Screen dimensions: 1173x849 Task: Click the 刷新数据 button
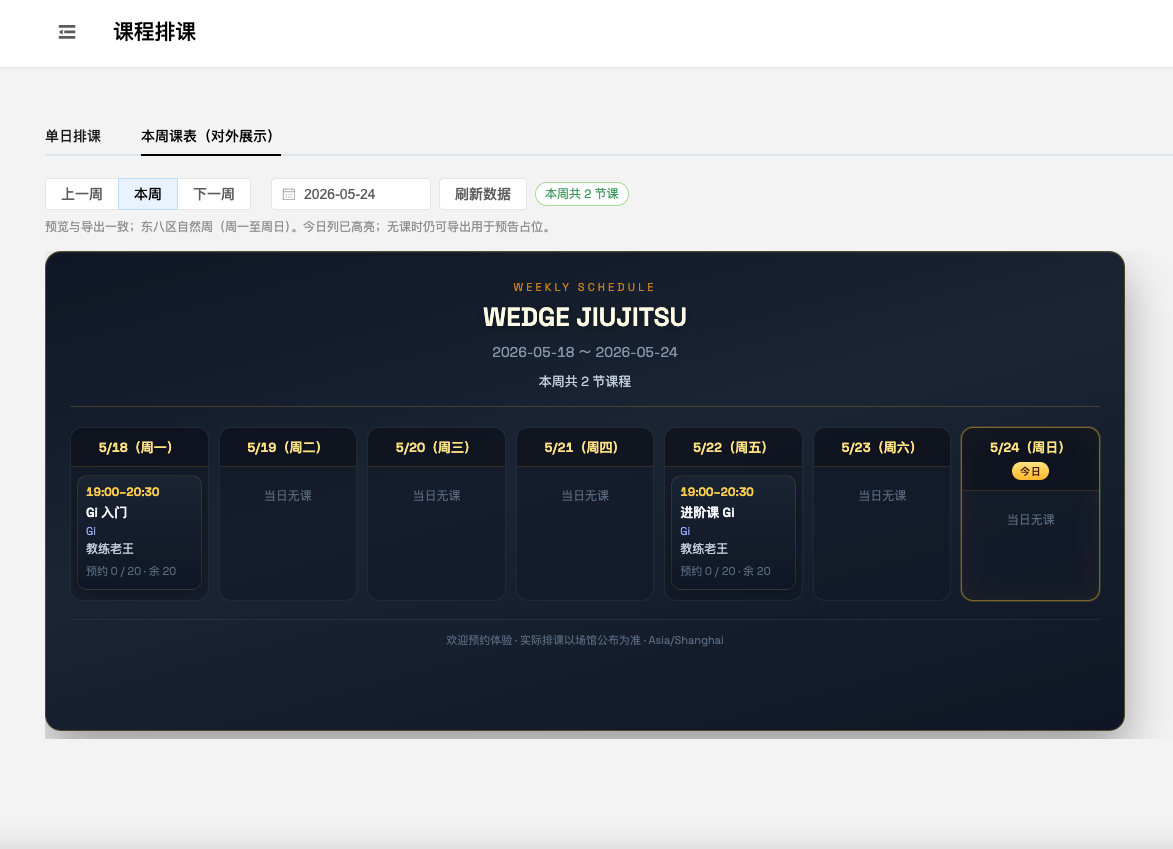click(x=483, y=194)
